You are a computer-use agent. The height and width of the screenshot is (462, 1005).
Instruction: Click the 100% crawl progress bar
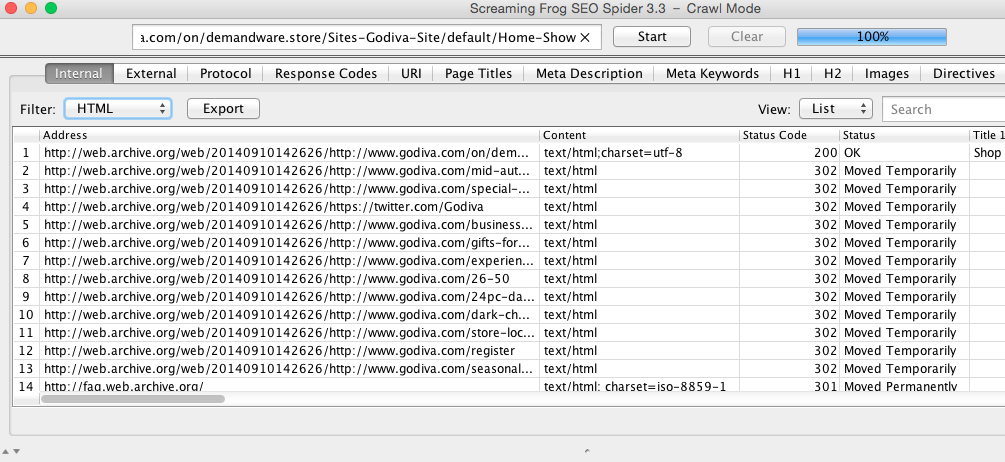click(872, 37)
